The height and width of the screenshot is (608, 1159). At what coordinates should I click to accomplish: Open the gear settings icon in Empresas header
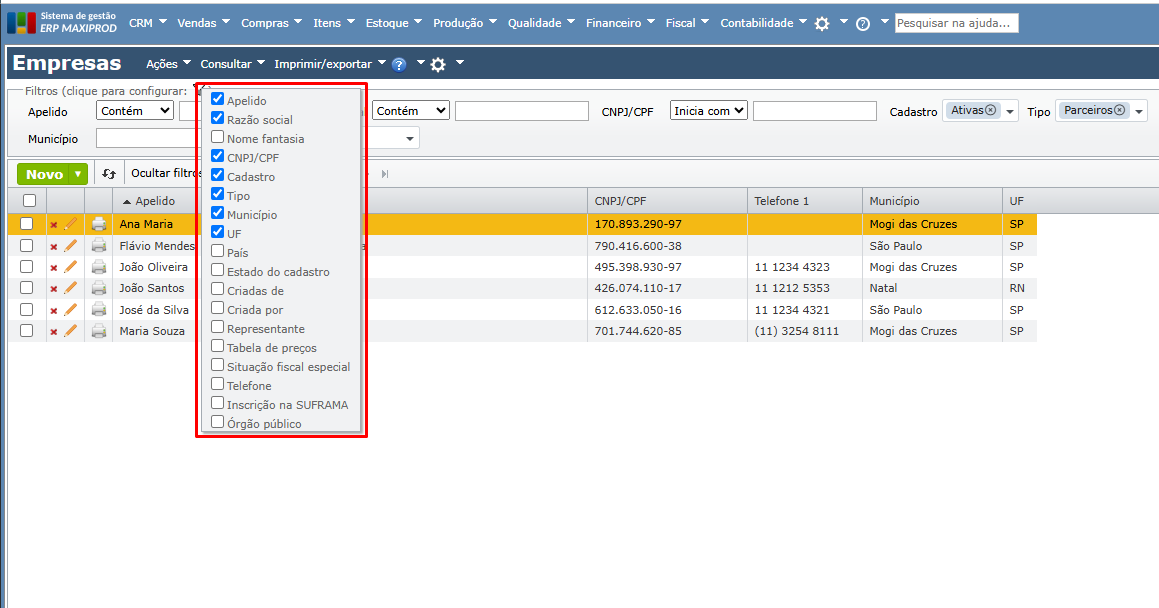(438, 65)
